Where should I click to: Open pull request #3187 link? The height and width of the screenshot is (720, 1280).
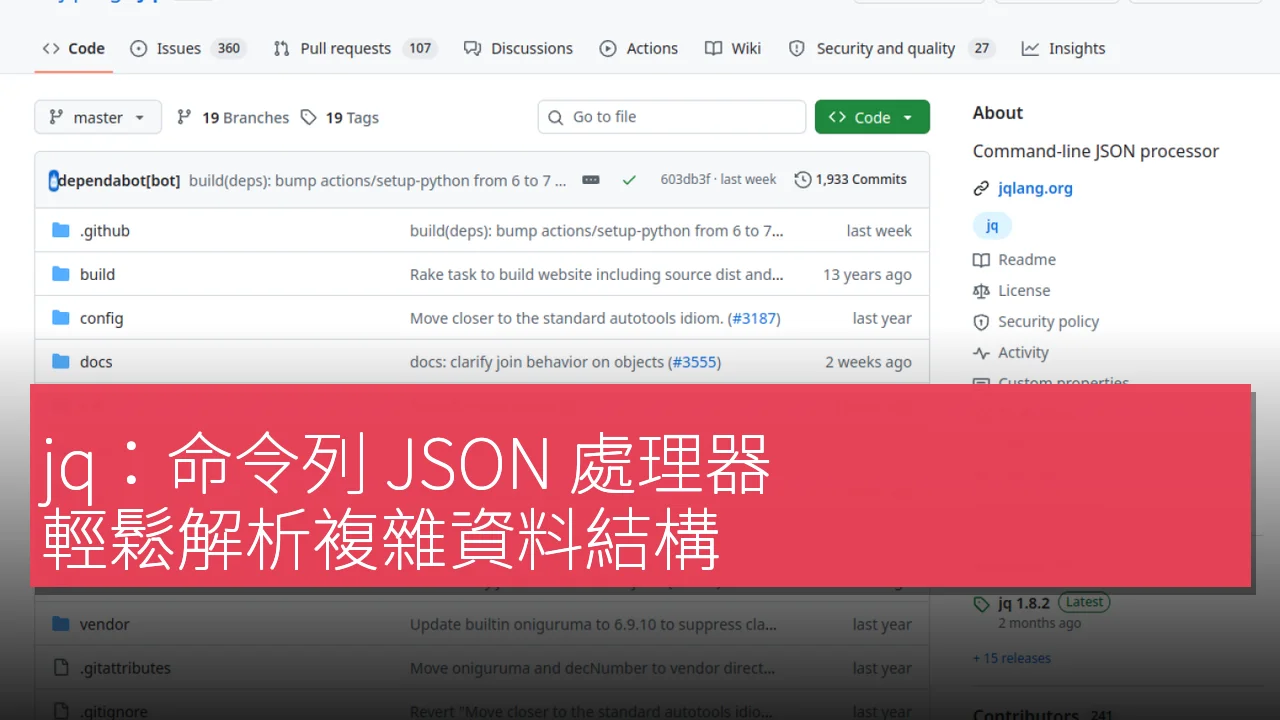click(754, 318)
